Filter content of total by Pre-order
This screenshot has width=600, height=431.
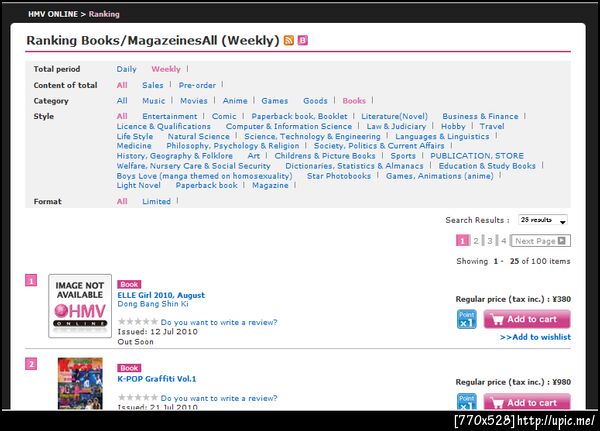pyautogui.click(x=197, y=85)
